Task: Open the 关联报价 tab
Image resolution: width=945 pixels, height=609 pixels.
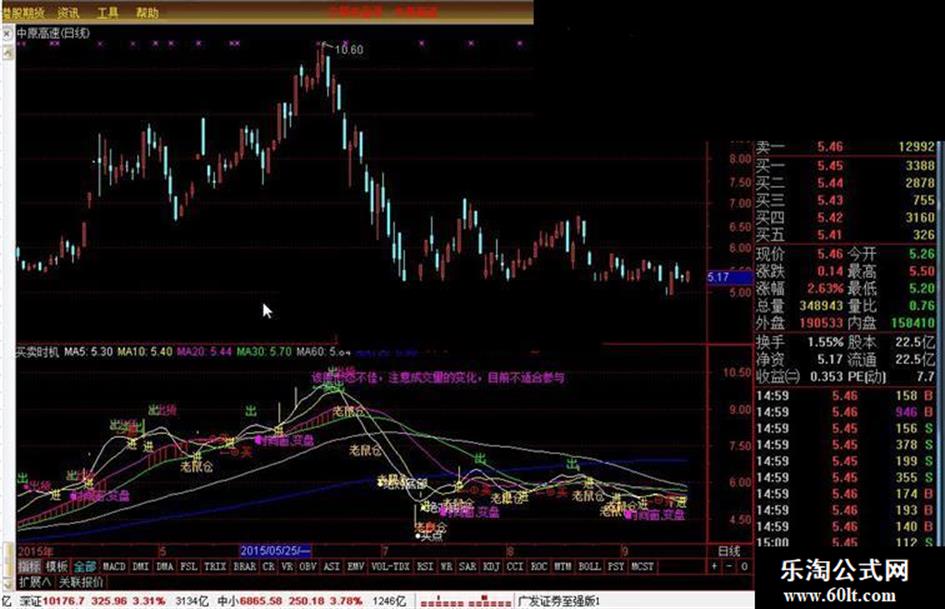Action: (x=81, y=582)
